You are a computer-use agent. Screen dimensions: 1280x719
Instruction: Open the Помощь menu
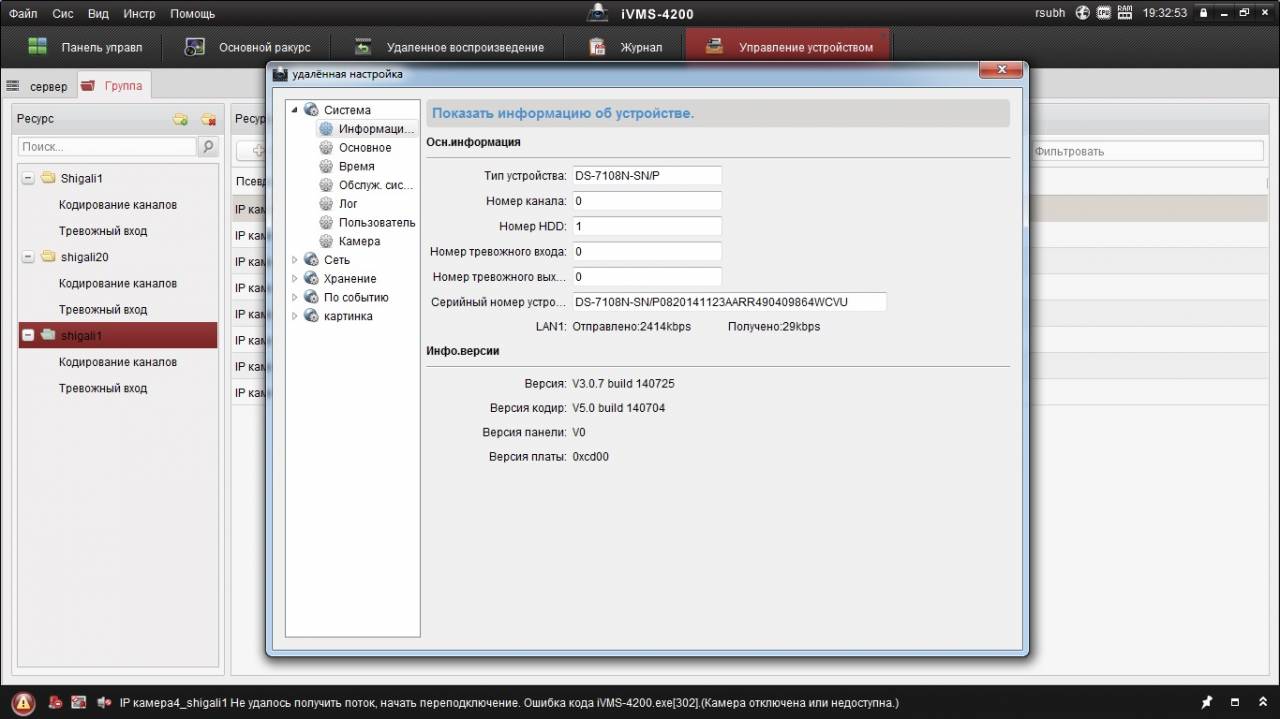click(192, 14)
